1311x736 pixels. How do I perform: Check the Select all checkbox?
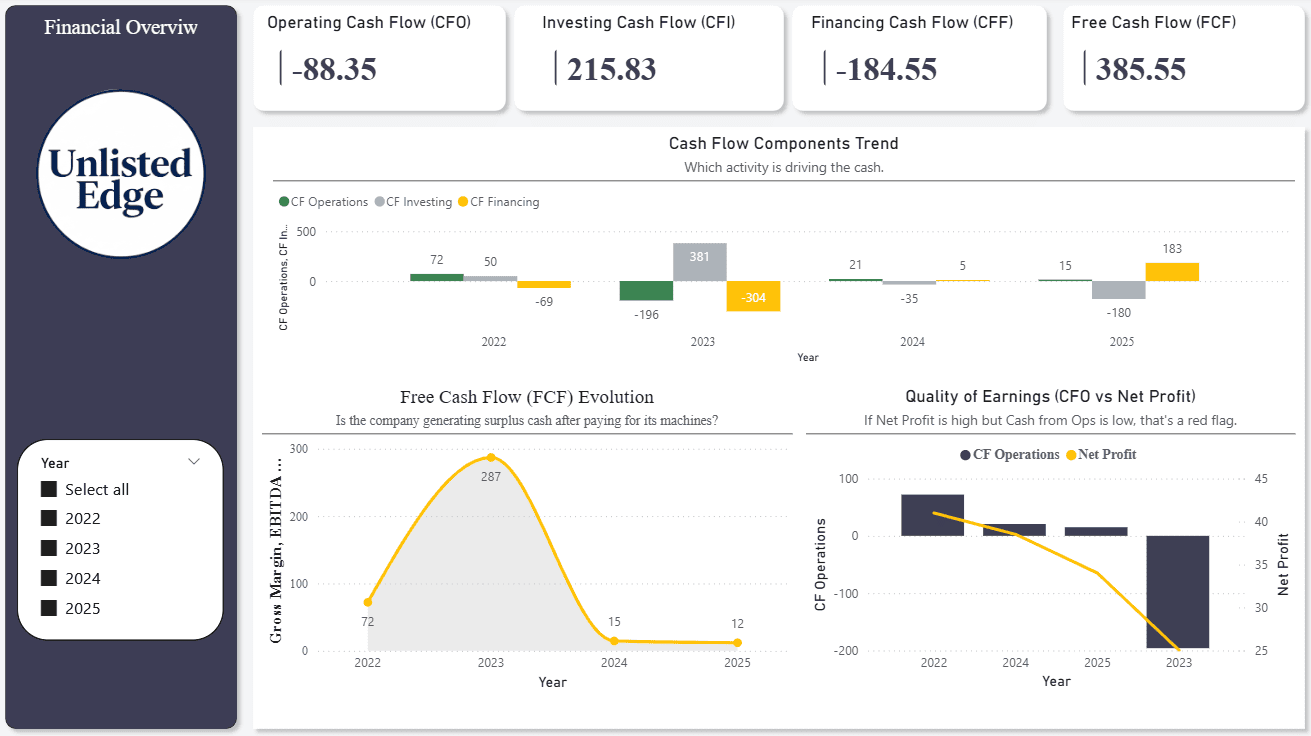click(48, 489)
